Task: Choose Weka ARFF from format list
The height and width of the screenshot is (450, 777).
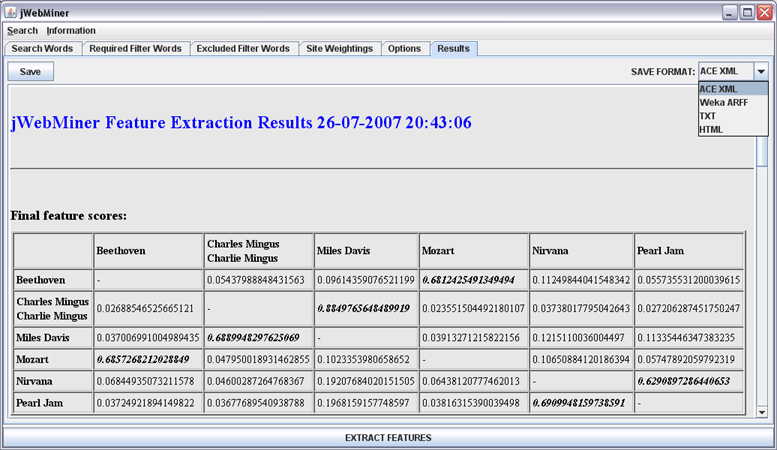Action: (x=733, y=103)
